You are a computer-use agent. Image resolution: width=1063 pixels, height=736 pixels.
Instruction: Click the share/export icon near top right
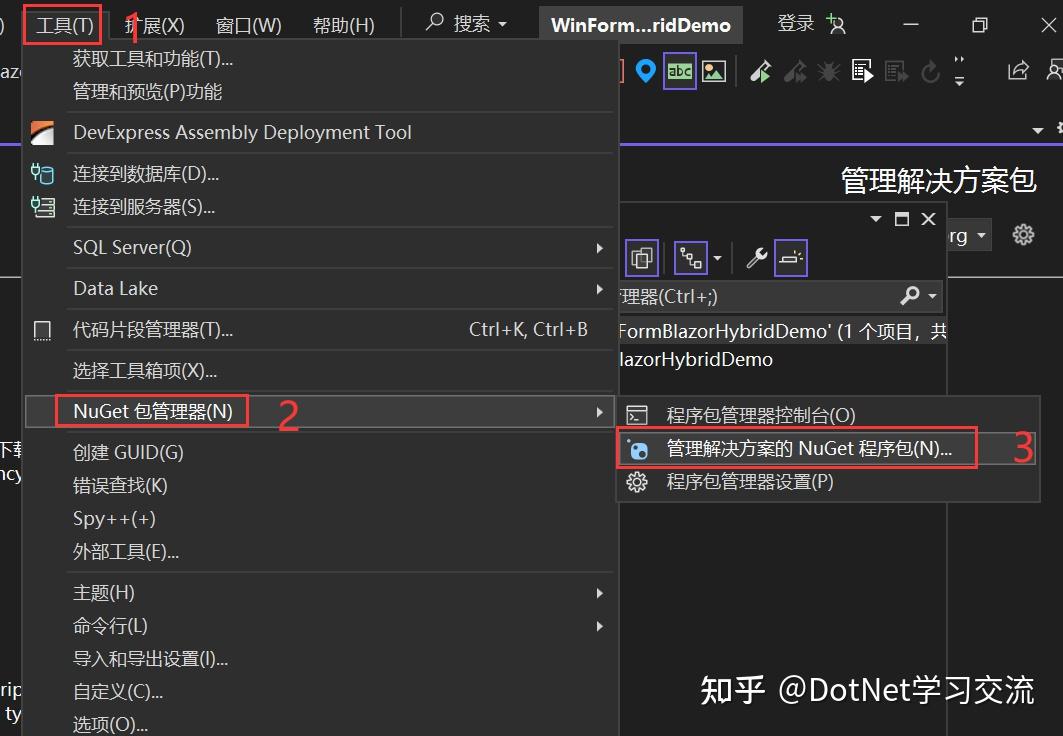pos(1017,69)
